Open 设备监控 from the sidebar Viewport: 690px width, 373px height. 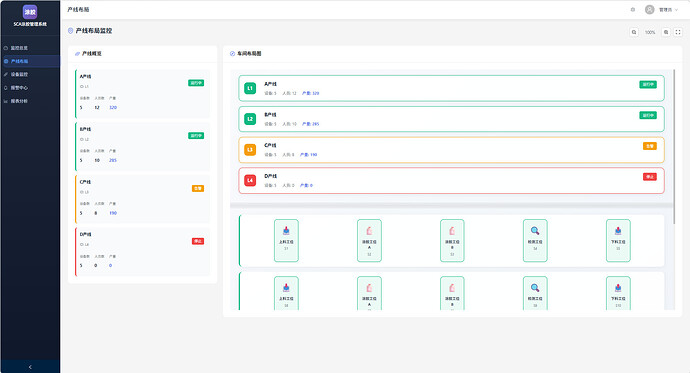[x=30, y=74]
